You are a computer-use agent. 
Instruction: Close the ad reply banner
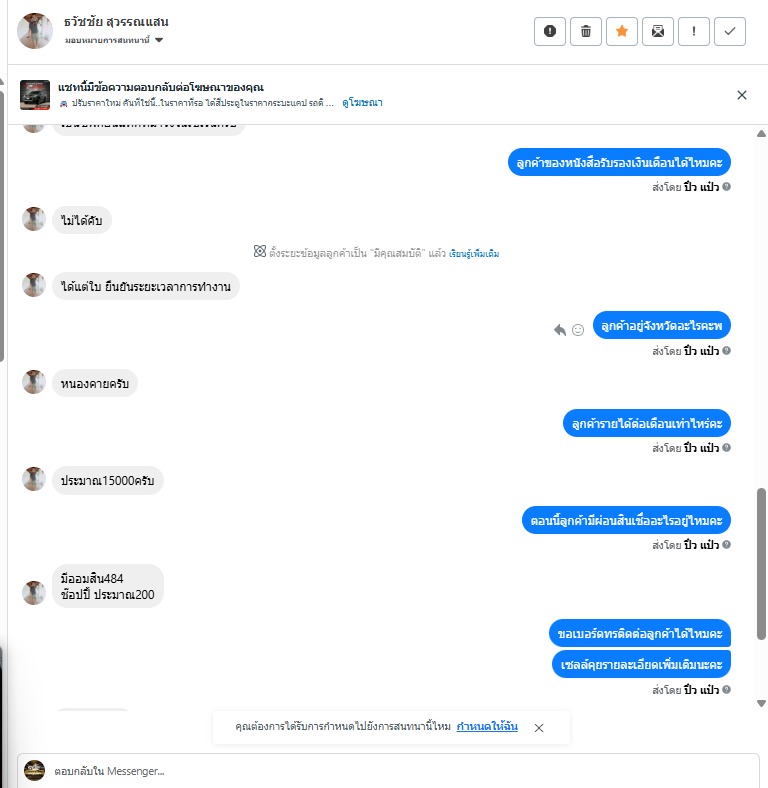pyautogui.click(x=741, y=95)
